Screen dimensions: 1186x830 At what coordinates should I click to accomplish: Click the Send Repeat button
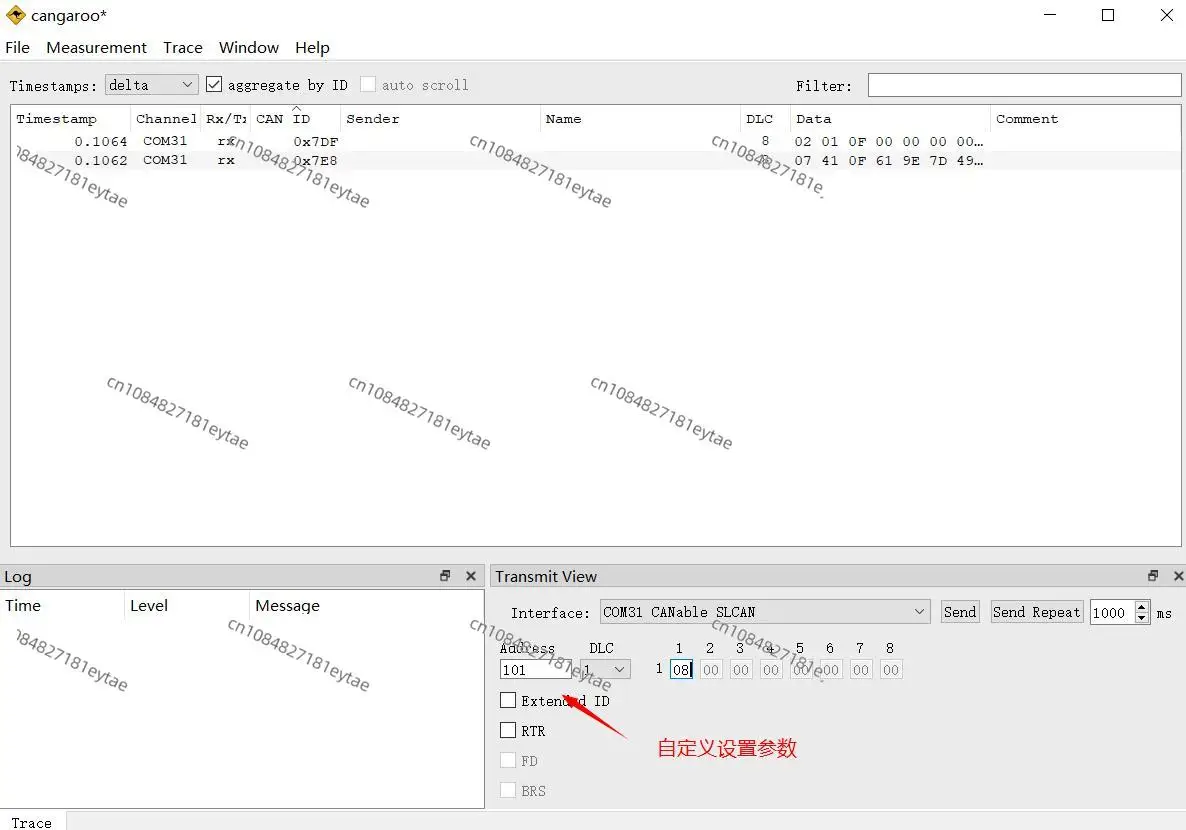coord(1036,612)
